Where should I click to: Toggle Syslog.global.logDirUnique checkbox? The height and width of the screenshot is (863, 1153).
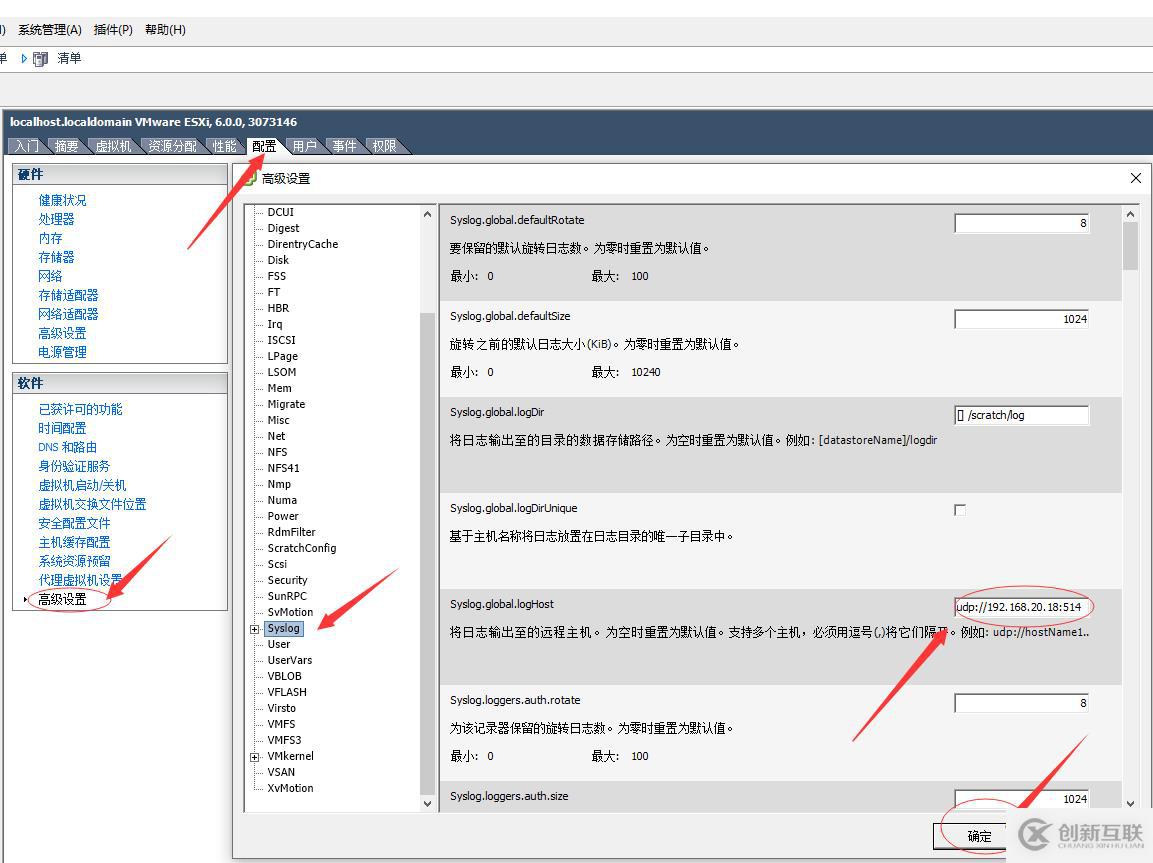click(x=960, y=510)
